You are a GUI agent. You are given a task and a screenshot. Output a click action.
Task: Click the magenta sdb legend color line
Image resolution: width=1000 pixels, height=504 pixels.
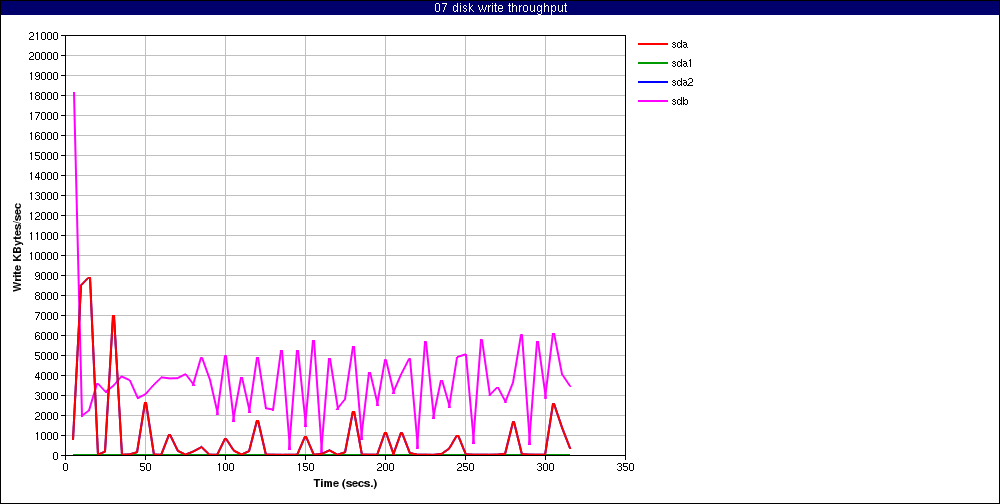click(x=652, y=101)
